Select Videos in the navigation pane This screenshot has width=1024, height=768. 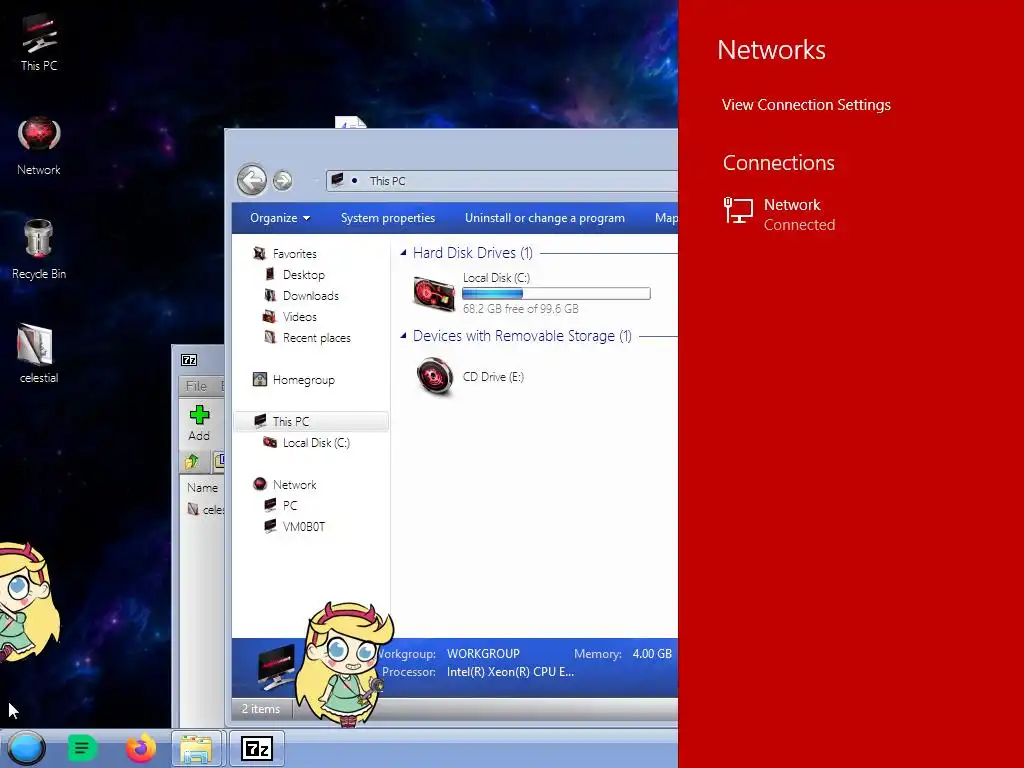[x=291, y=317]
